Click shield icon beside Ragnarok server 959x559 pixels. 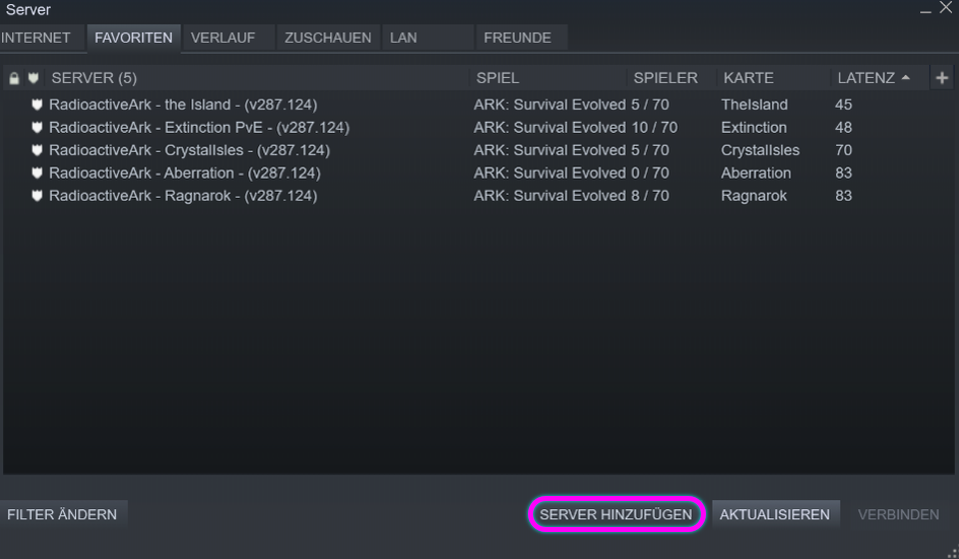click(x=37, y=196)
